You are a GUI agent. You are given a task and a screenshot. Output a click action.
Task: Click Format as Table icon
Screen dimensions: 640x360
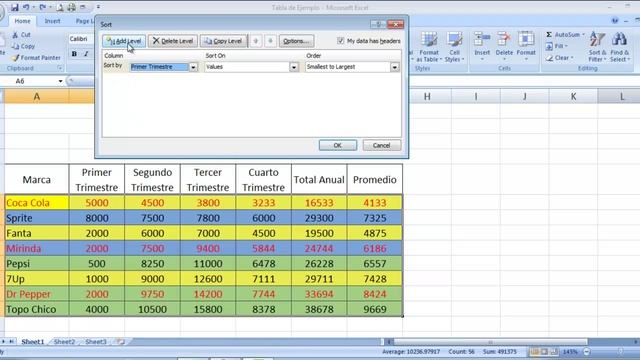point(429,47)
